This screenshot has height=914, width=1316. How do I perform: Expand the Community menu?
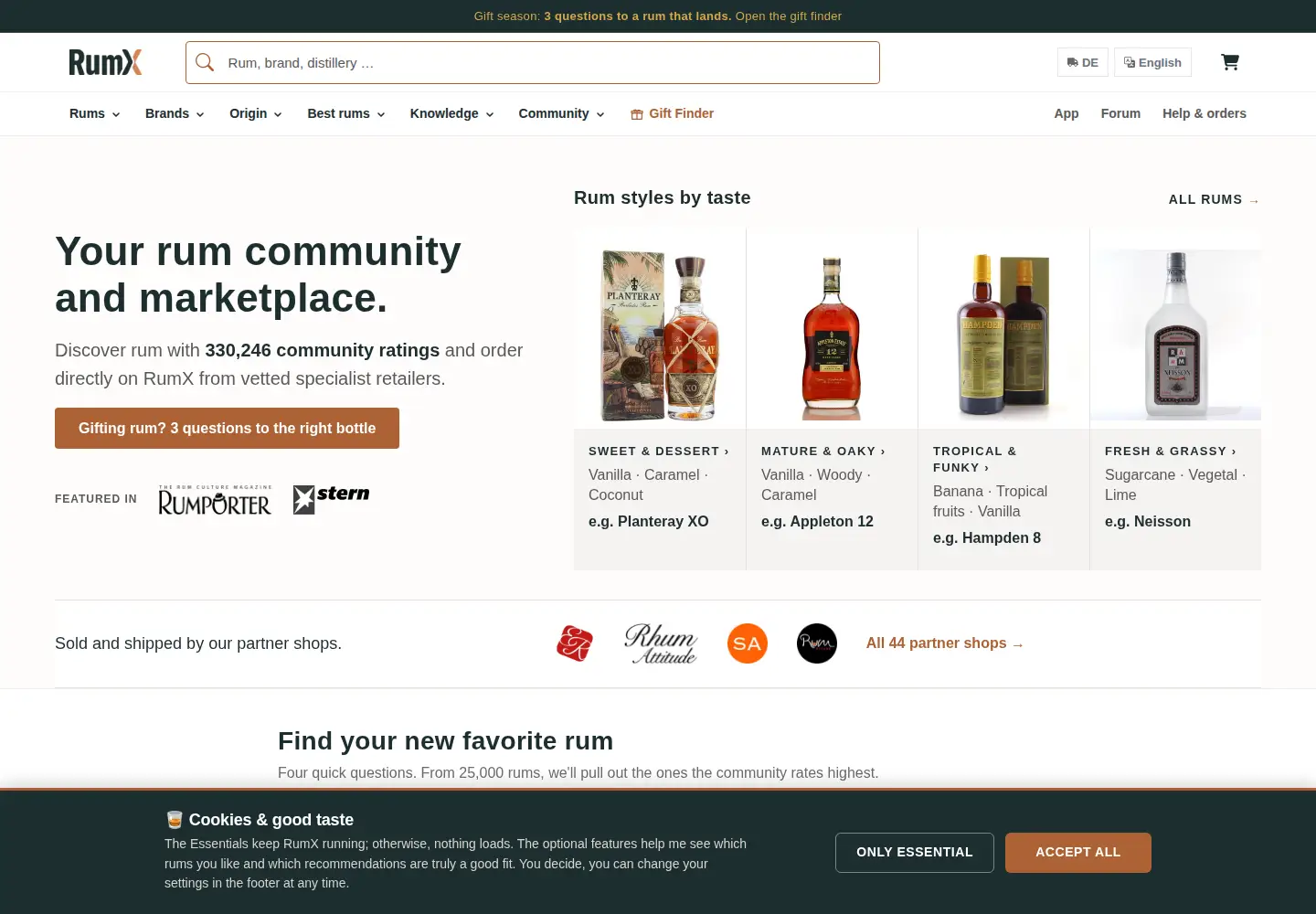(x=561, y=113)
